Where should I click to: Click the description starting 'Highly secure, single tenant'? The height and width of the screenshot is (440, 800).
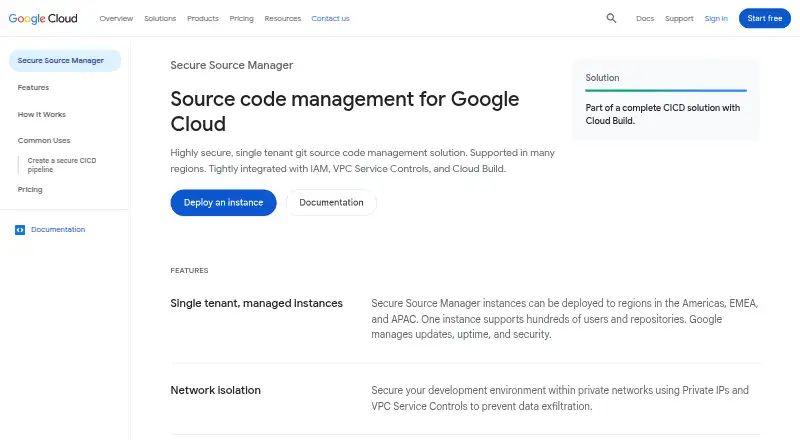[x=363, y=161]
